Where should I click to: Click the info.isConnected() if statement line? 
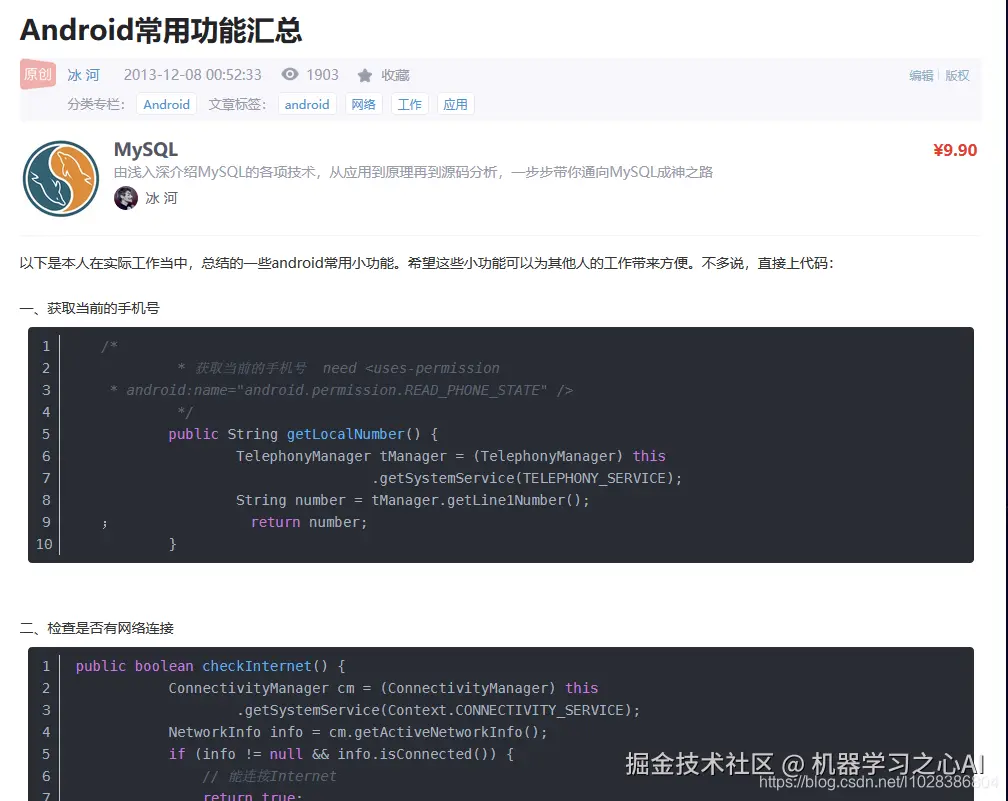click(341, 754)
